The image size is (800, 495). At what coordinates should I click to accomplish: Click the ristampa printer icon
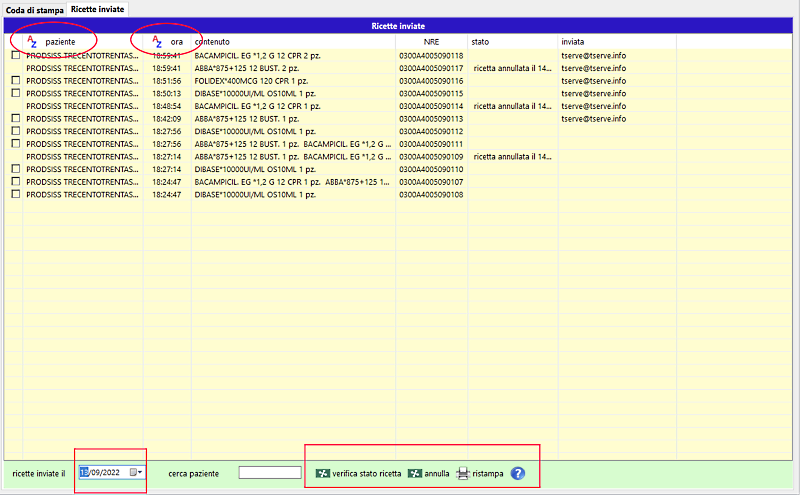point(463,473)
